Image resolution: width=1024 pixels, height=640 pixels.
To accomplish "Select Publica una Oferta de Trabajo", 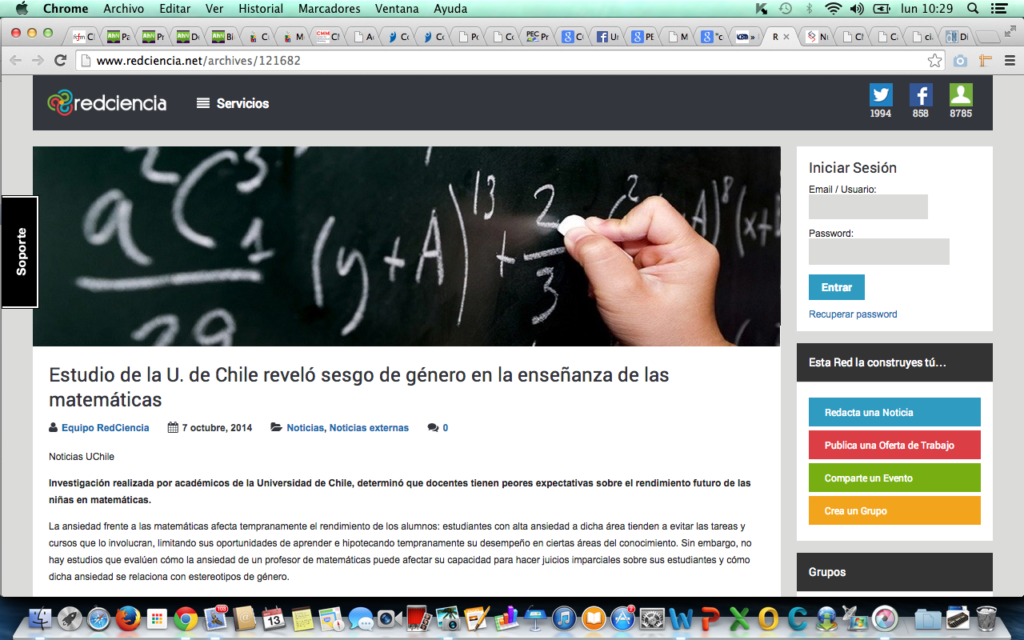I will pos(894,445).
